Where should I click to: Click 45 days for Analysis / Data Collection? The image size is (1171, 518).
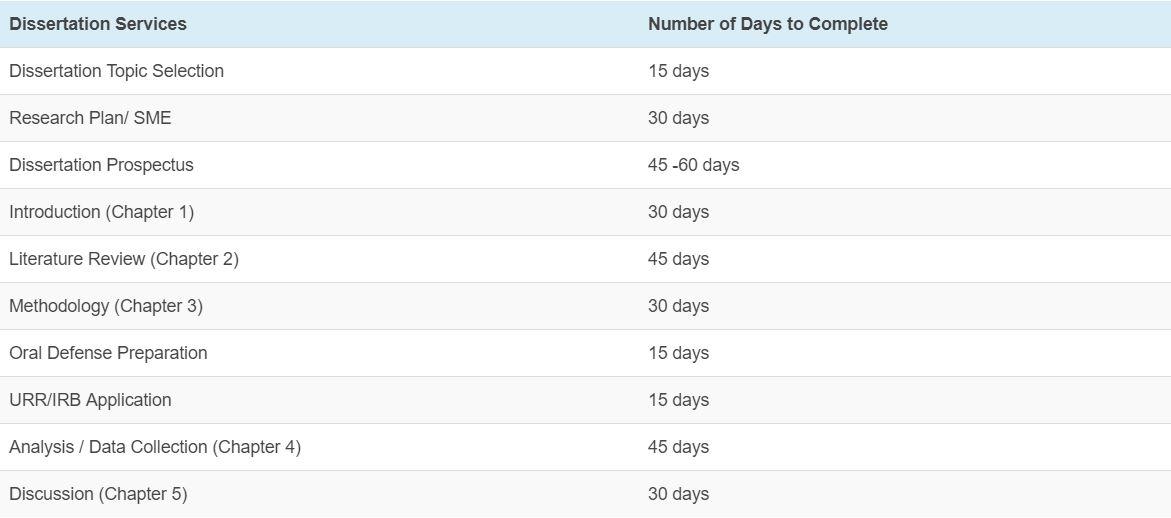pos(678,447)
